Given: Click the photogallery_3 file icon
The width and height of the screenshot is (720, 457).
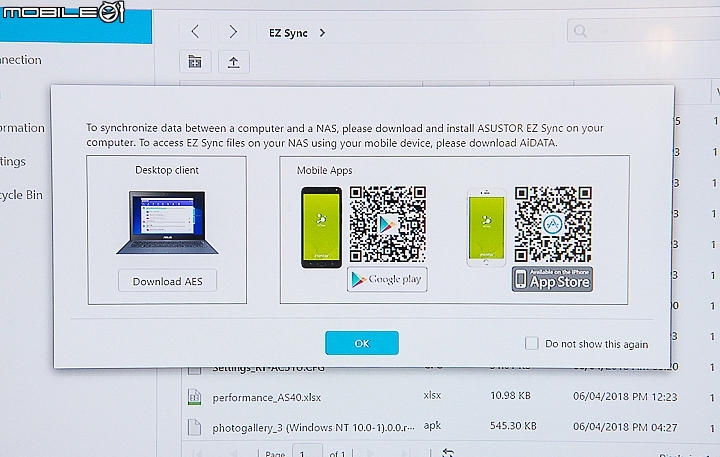Looking at the screenshot, I should [x=194, y=427].
